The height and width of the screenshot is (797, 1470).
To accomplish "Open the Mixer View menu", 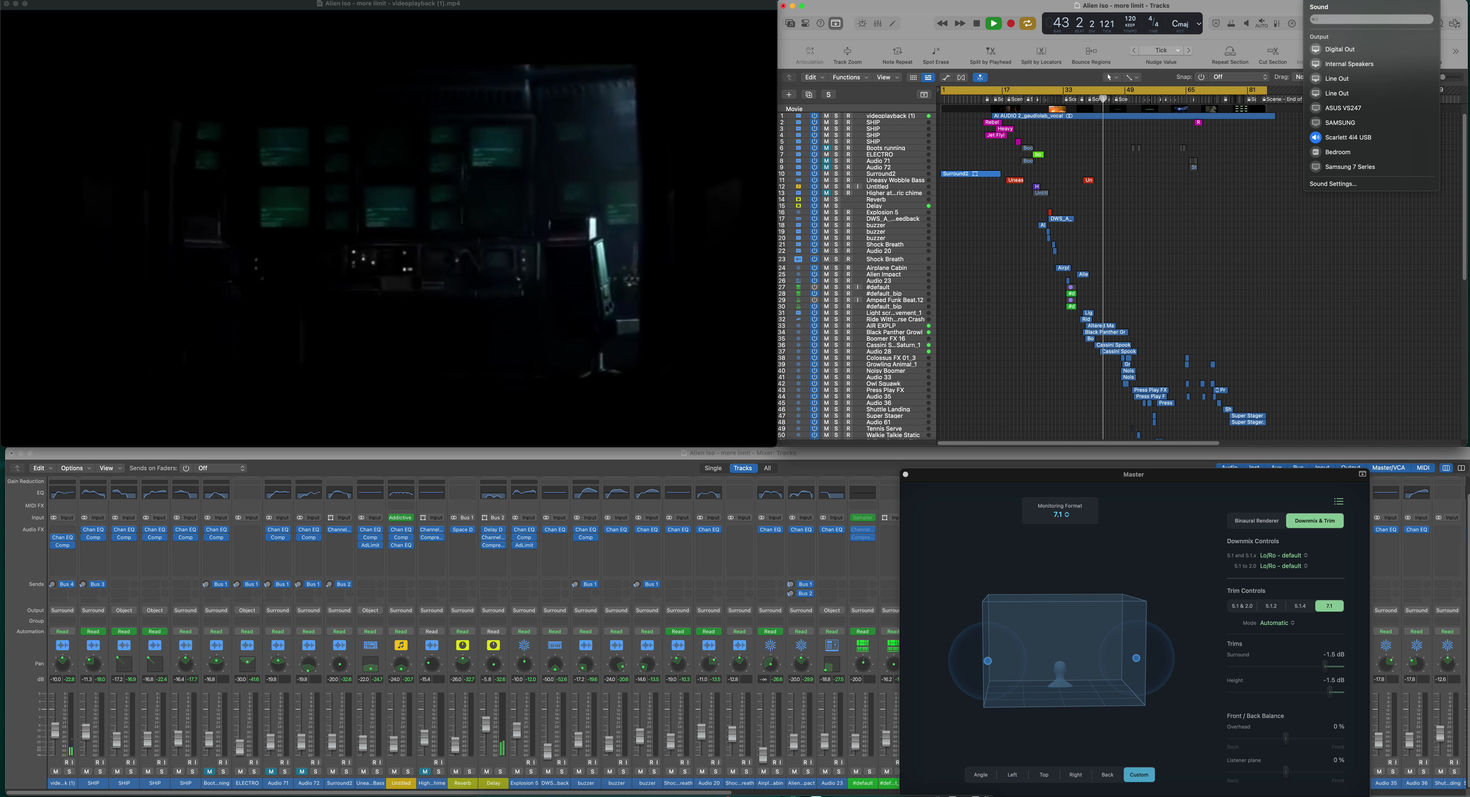I will (109, 468).
